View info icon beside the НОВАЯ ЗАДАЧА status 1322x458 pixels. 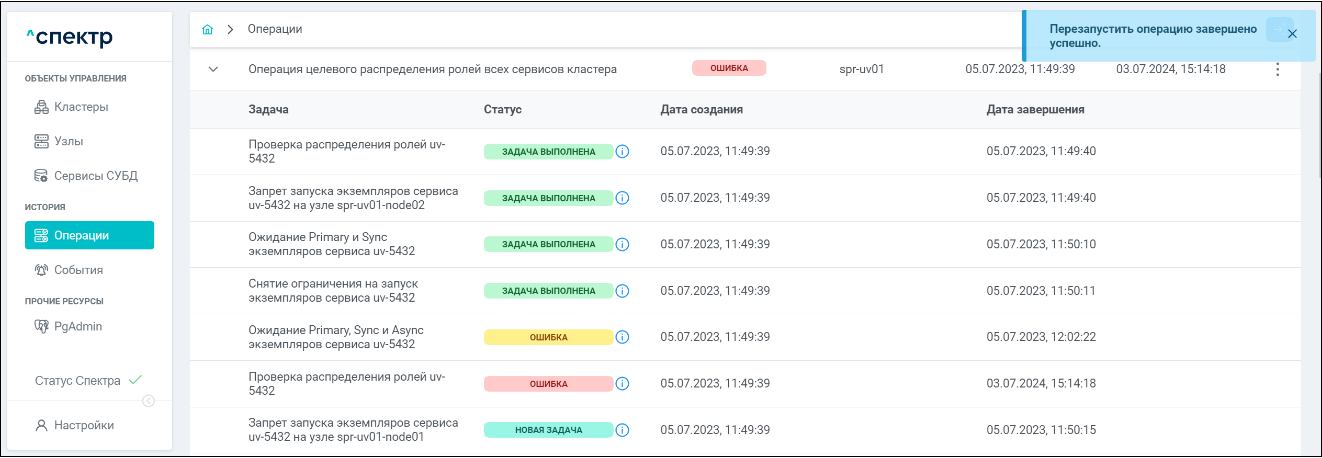[x=622, y=430]
